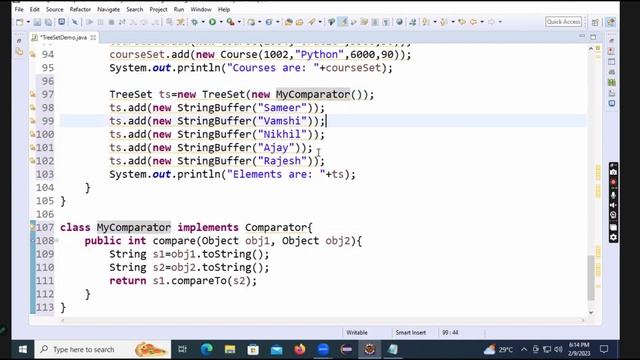The height and width of the screenshot is (360, 640).
Task: Click the New Java Class icon
Action: coord(269,22)
